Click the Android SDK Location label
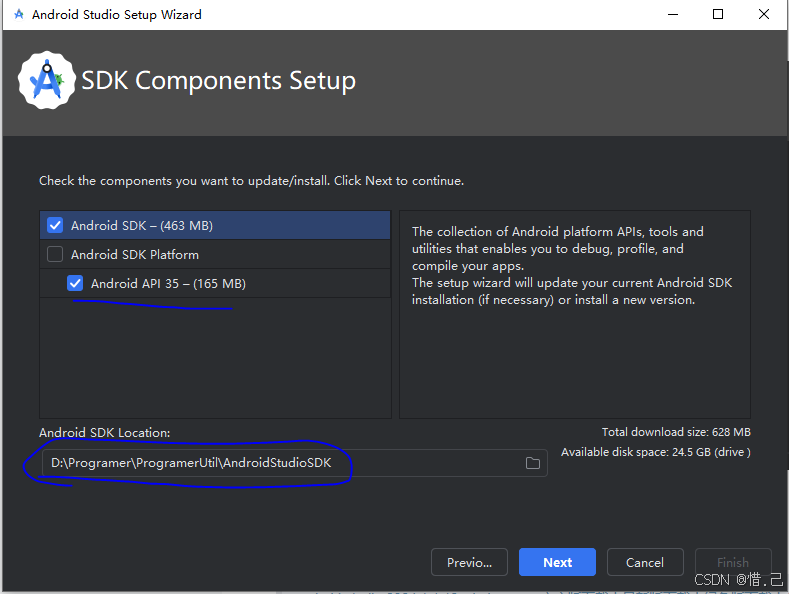789x594 pixels. coord(105,432)
